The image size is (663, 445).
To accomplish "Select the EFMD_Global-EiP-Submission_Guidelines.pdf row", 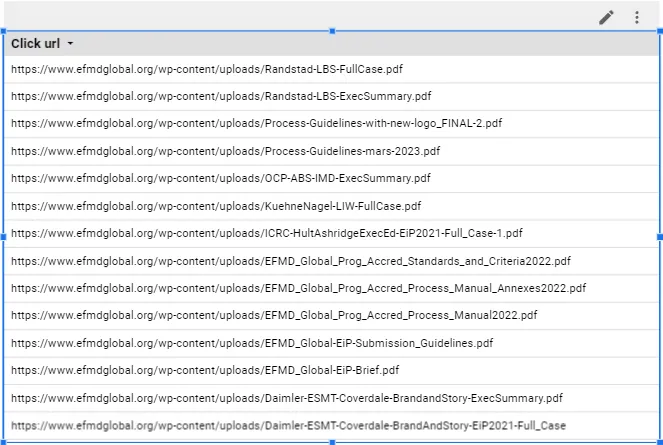I will (332, 343).
